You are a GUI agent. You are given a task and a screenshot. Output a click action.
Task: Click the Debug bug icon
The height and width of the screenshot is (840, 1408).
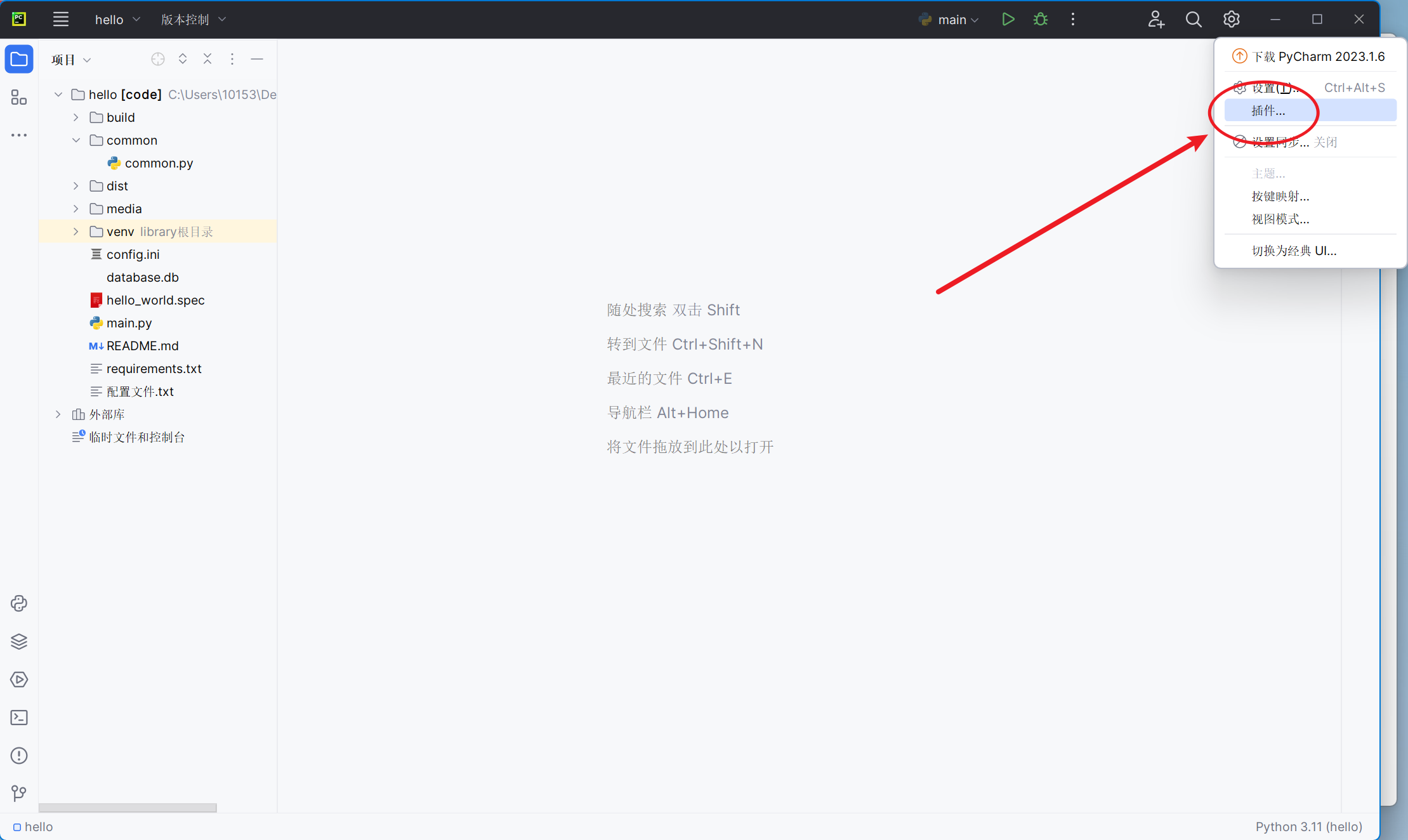1041,19
